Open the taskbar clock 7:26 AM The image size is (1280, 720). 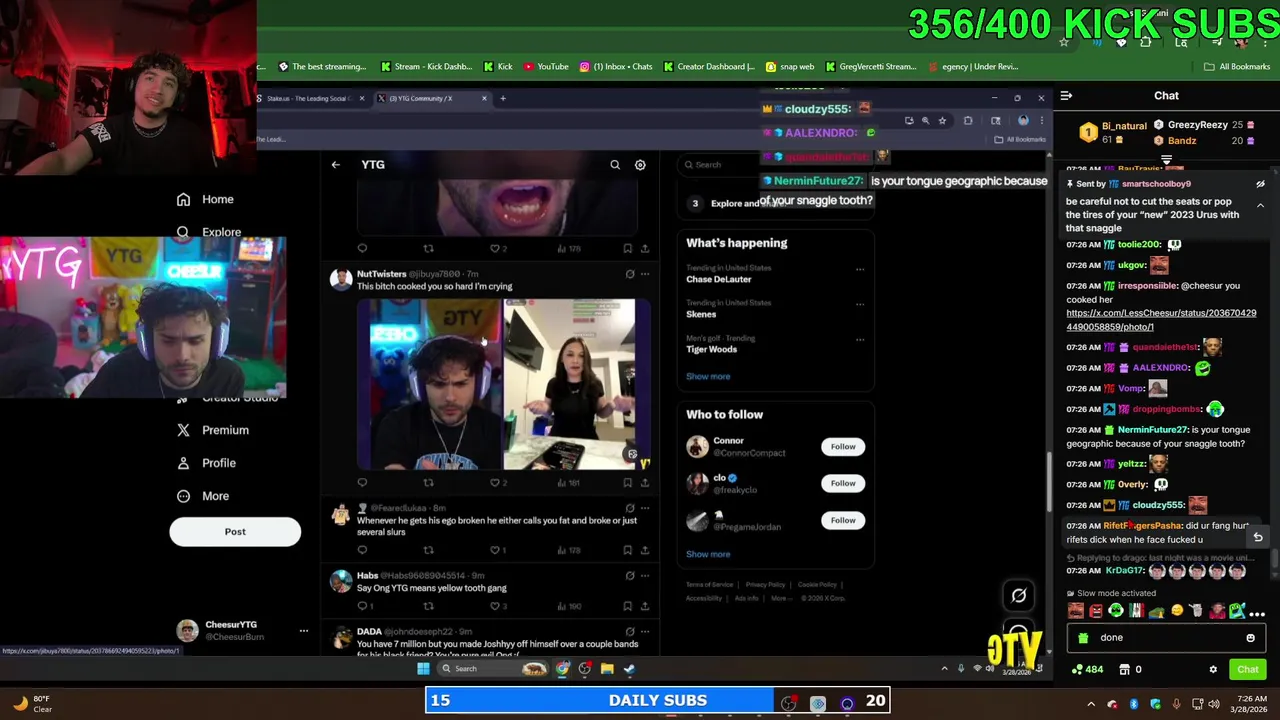pos(1251,704)
